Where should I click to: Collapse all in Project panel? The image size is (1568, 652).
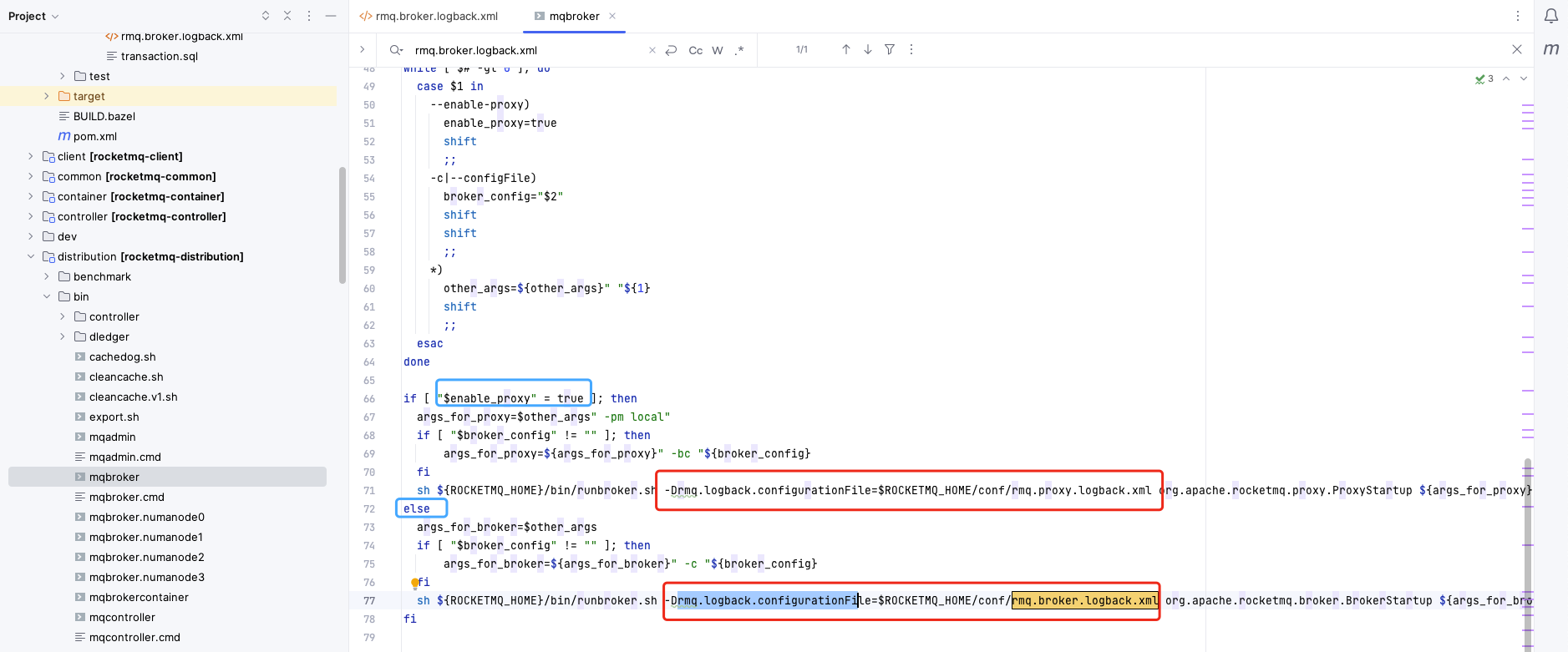coord(287,16)
